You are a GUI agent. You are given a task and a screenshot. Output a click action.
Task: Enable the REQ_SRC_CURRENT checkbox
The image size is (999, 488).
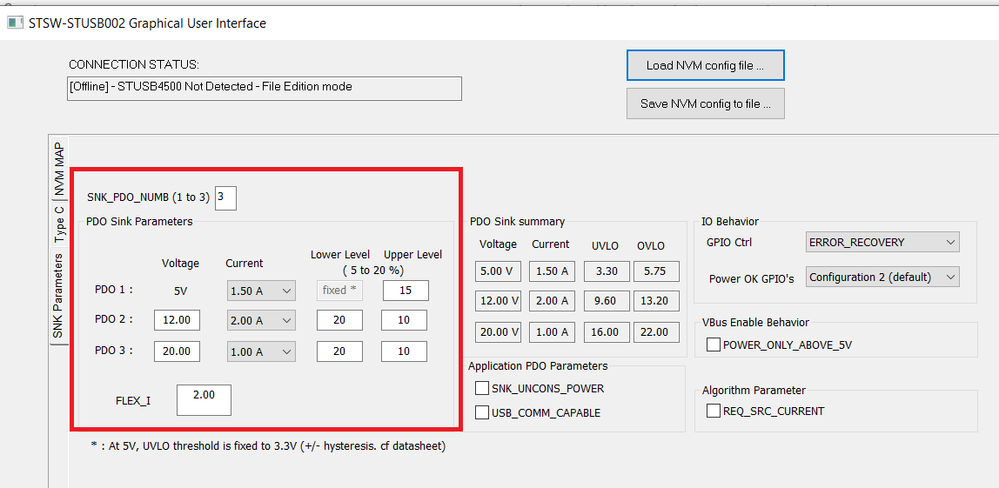714,411
